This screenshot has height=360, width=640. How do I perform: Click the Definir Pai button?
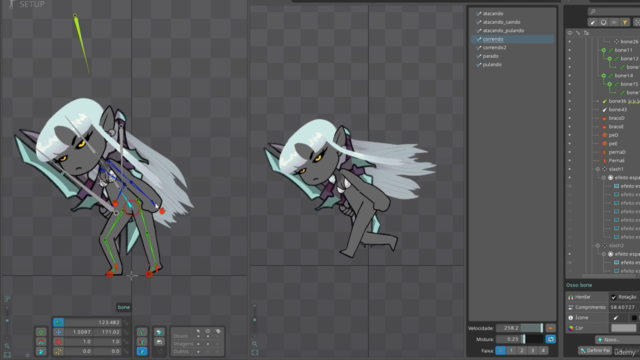click(x=594, y=350)
